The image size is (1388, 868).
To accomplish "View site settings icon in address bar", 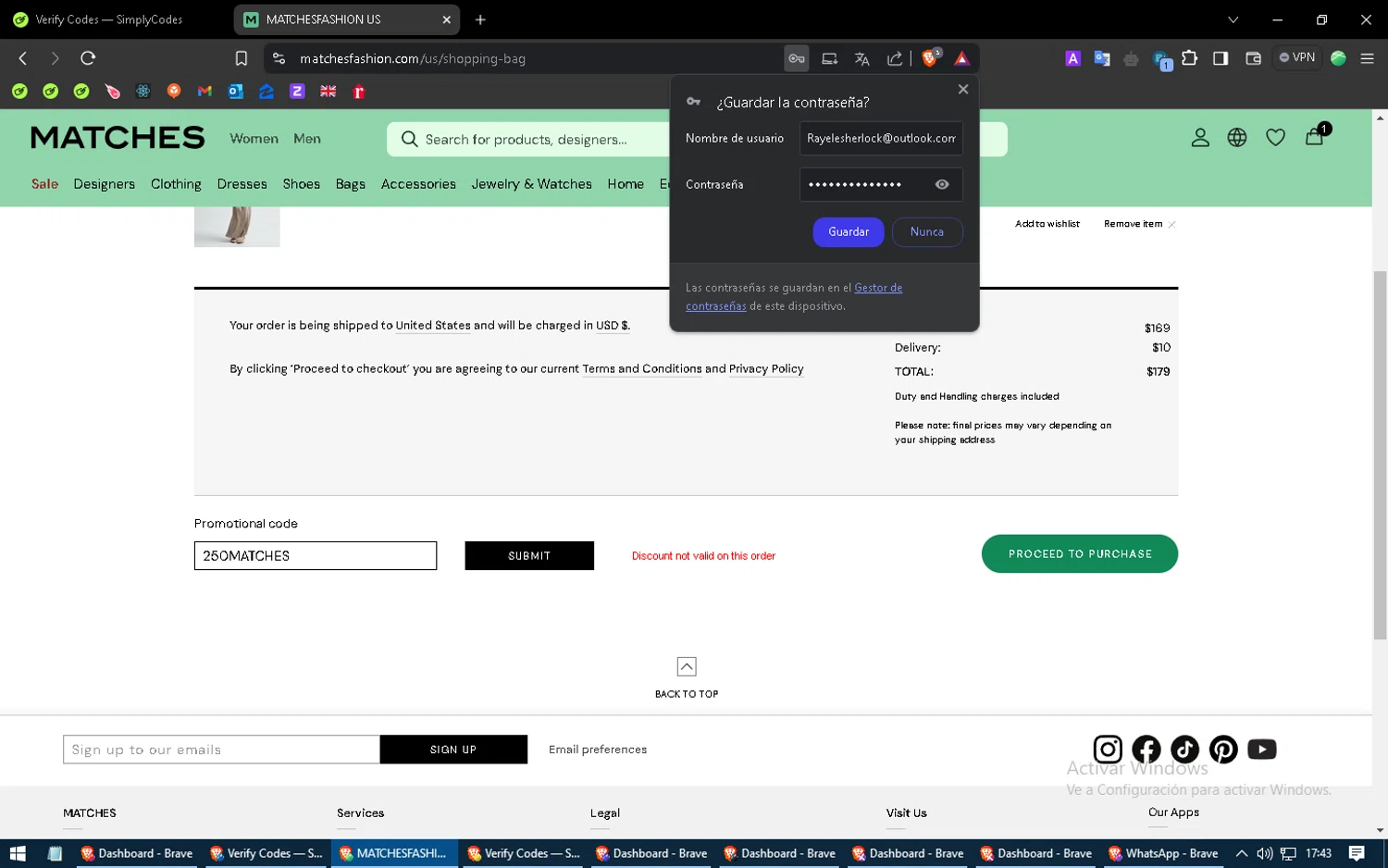I will 279,58.
